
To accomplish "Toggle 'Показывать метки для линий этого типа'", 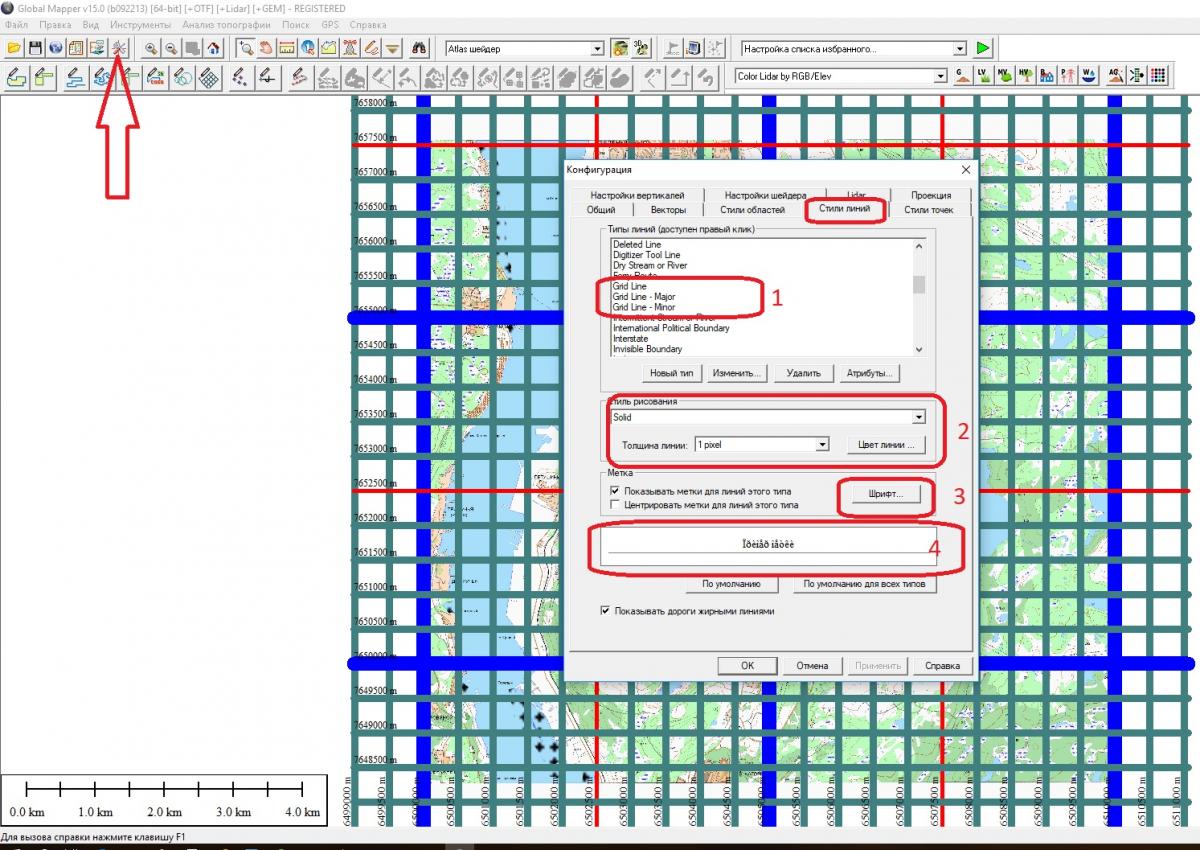I will pyautogui.click(x=615, y=492).
